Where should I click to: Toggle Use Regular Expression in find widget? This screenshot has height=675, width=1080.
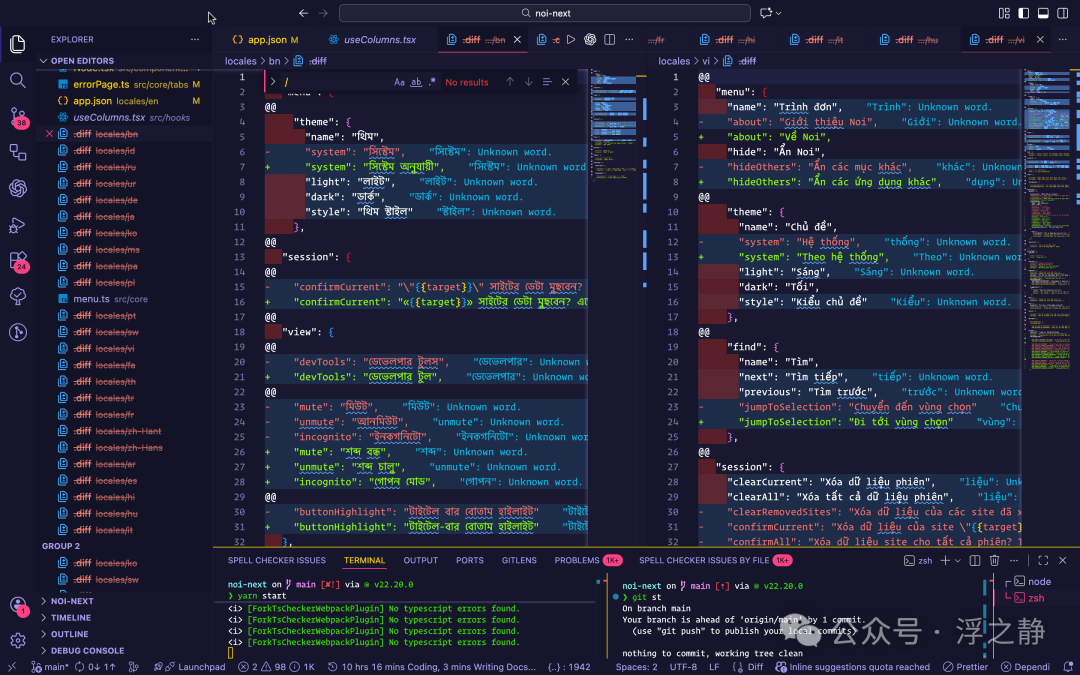point(432,82)
